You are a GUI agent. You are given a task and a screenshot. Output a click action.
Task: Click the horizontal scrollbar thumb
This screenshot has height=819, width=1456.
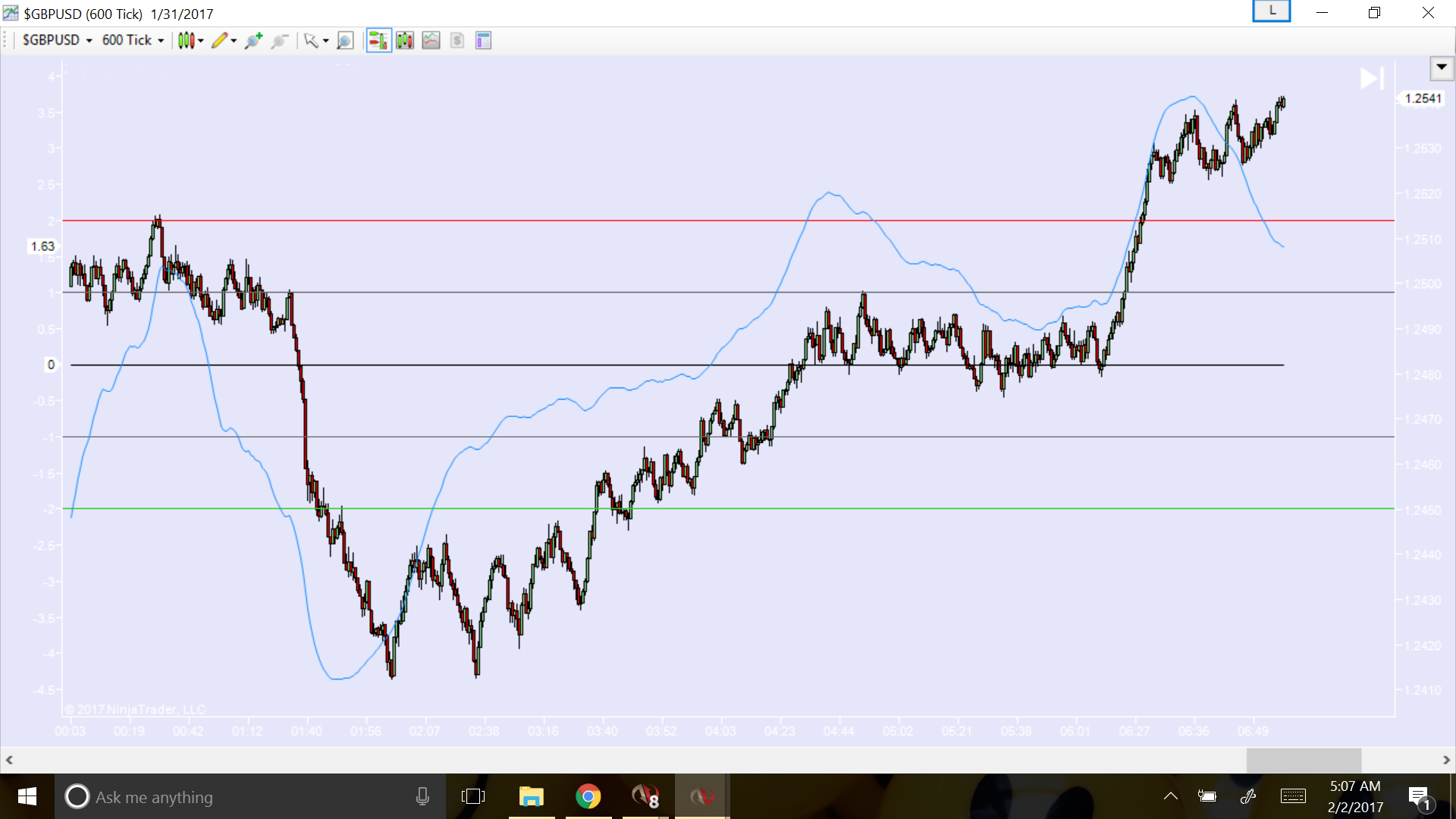coord(1303,759)
